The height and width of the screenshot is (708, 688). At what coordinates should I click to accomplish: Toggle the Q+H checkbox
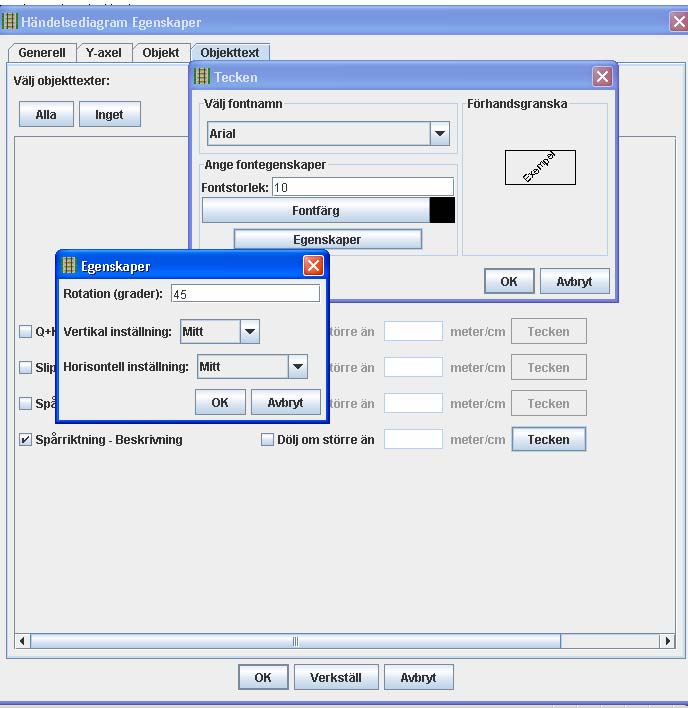pos(25,331)
